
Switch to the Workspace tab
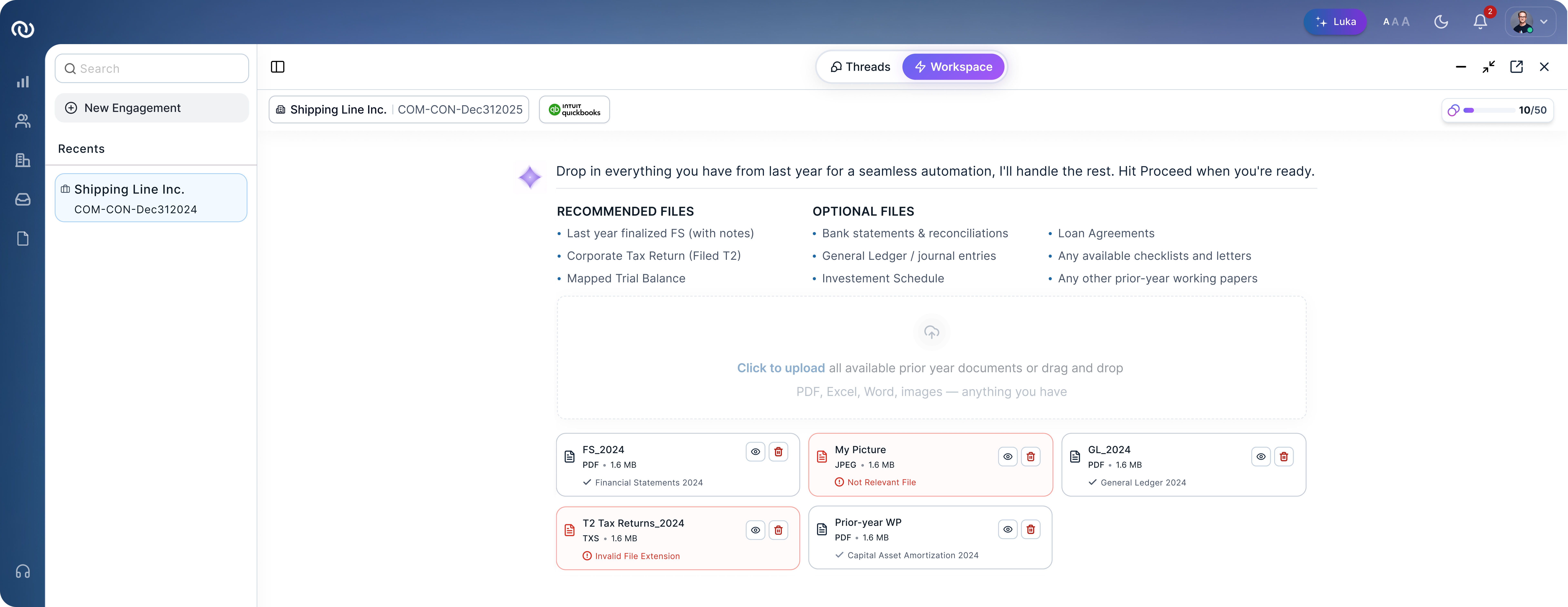click(x=953, y=67)
